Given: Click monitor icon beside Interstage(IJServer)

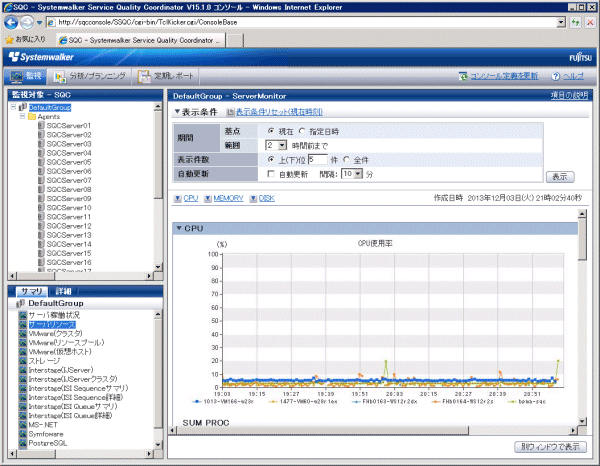Looking at the screenshot, I should pos(23,370).
